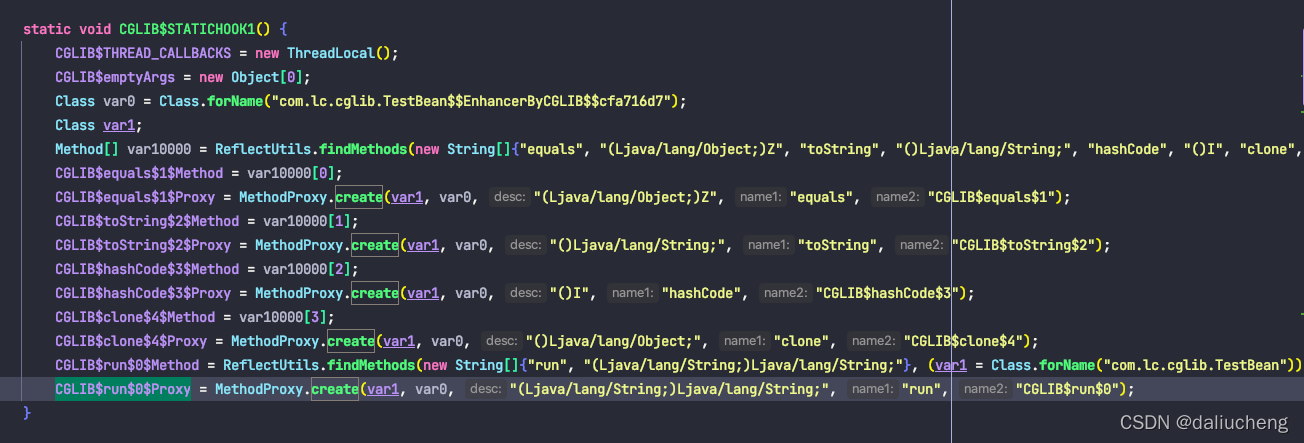Click the name2 hint before "CGLIB$equals$1"
This screenshot has height=443, width=1304.
895,197
